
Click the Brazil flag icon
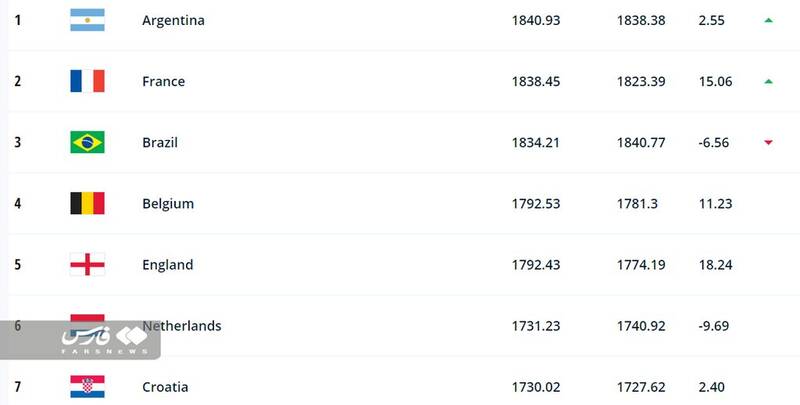pyautogui.click(x=87, y=142)
